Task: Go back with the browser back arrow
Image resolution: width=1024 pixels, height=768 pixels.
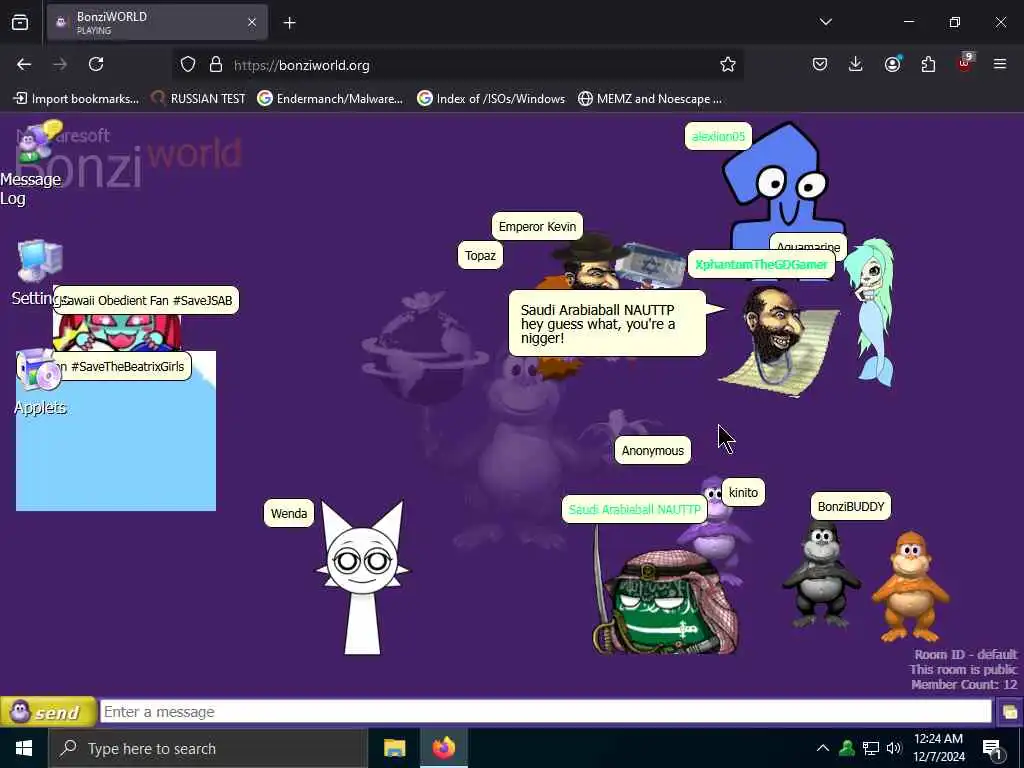Action: coord(24,65)
